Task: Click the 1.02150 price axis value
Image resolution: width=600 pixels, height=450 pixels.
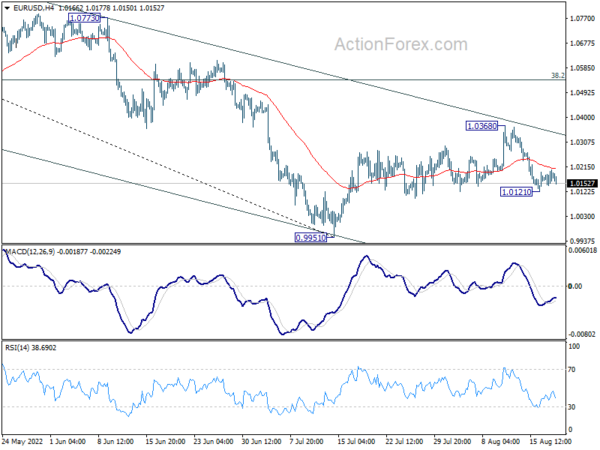Action: pyautogui.click(x=582, y=167)
